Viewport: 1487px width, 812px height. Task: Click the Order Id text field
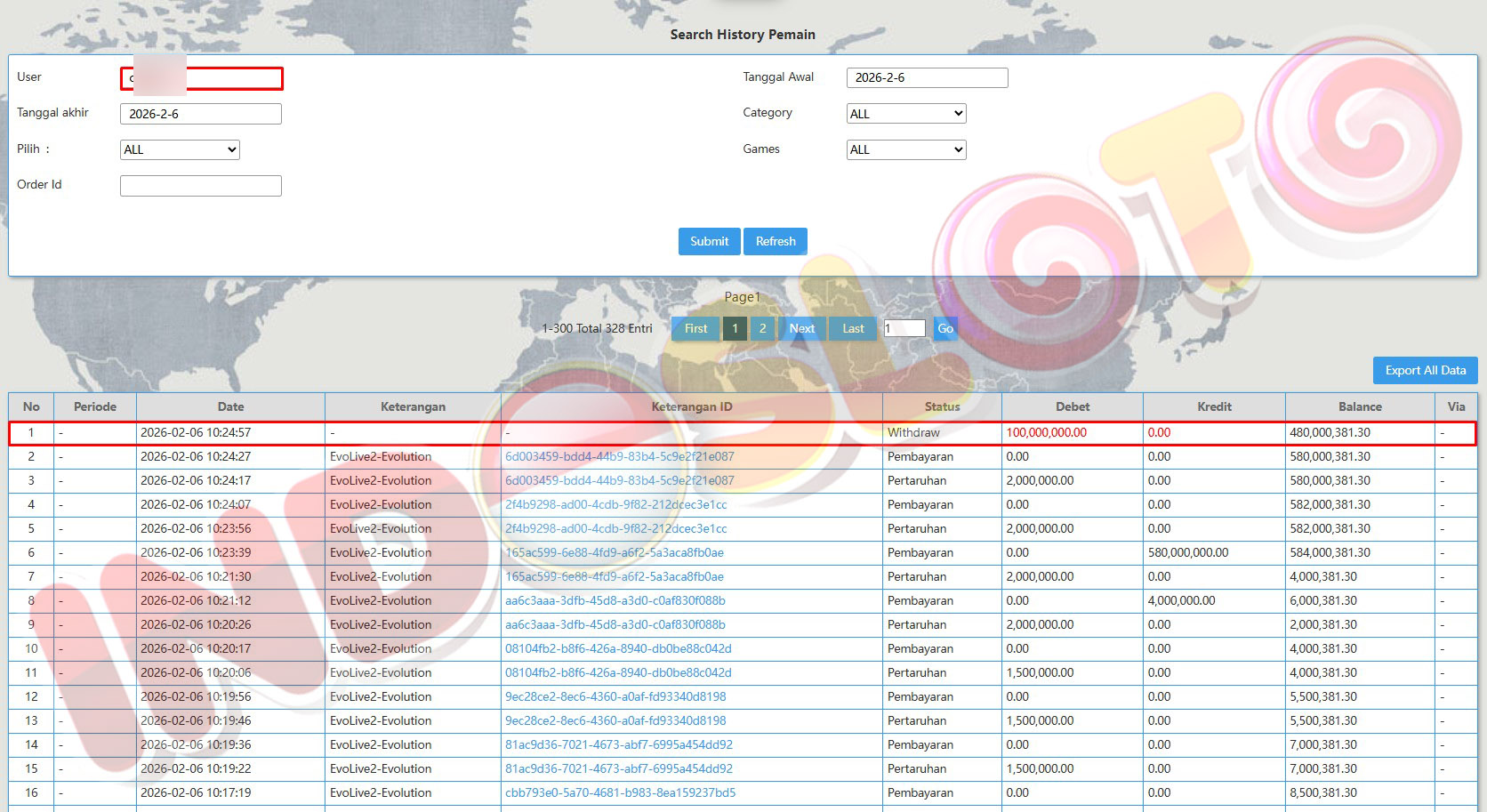click(201, 185)
